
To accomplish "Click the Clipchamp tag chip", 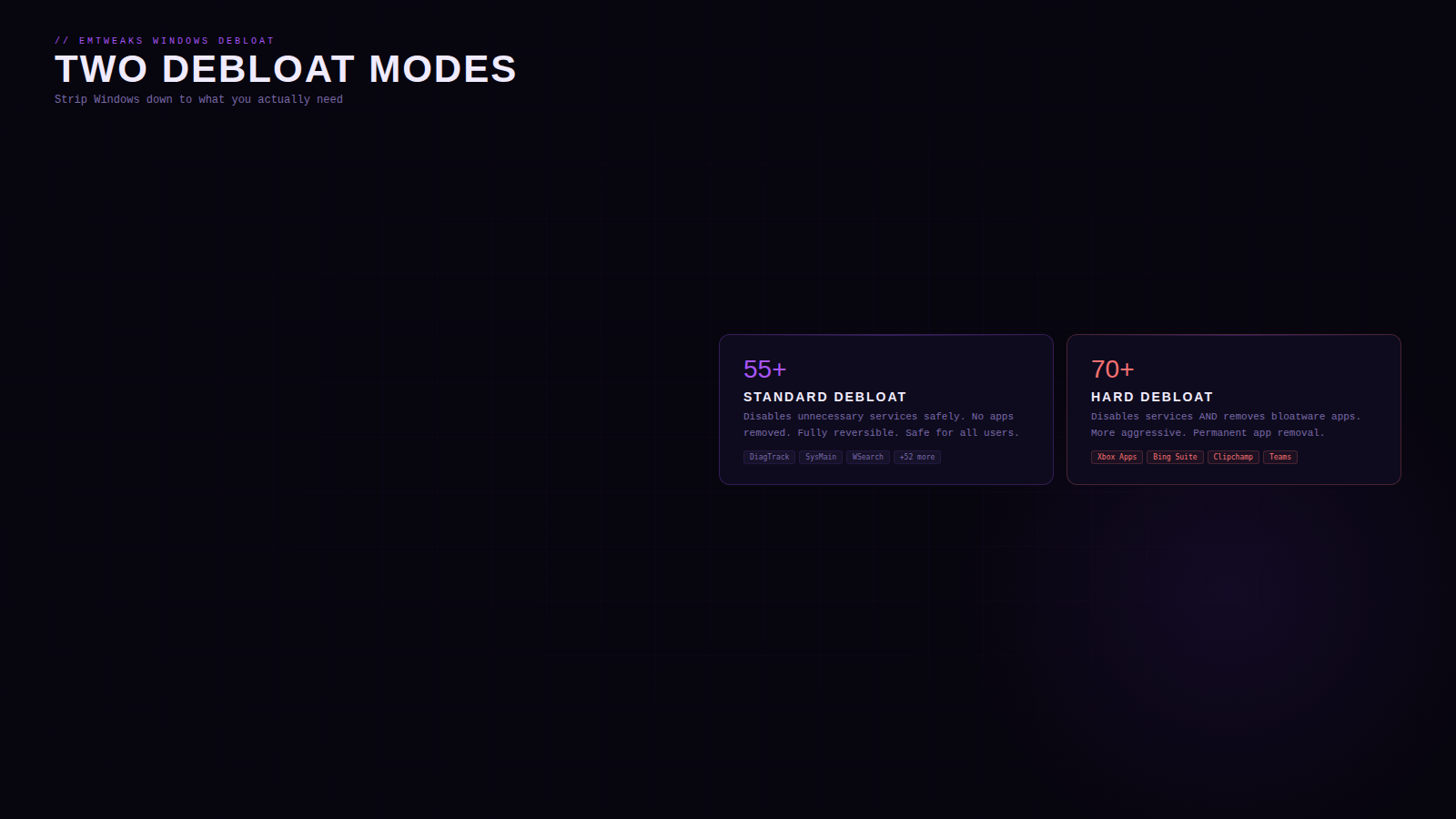I will pyautogui.click(x=1233, y=457).
